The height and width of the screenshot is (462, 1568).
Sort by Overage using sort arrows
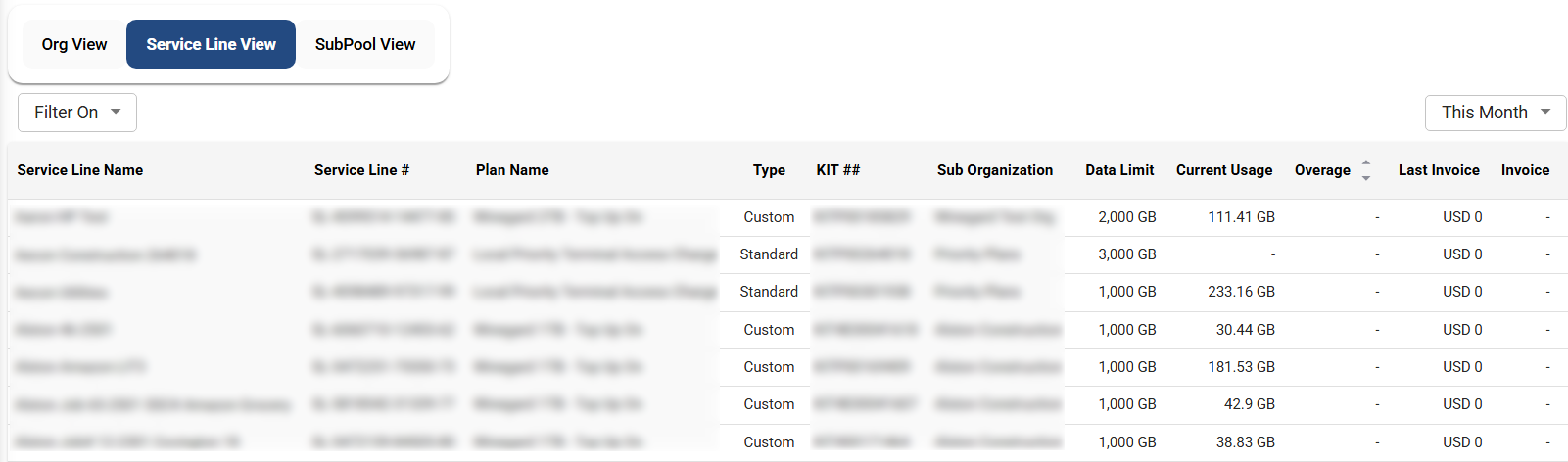coord(1366,170)
